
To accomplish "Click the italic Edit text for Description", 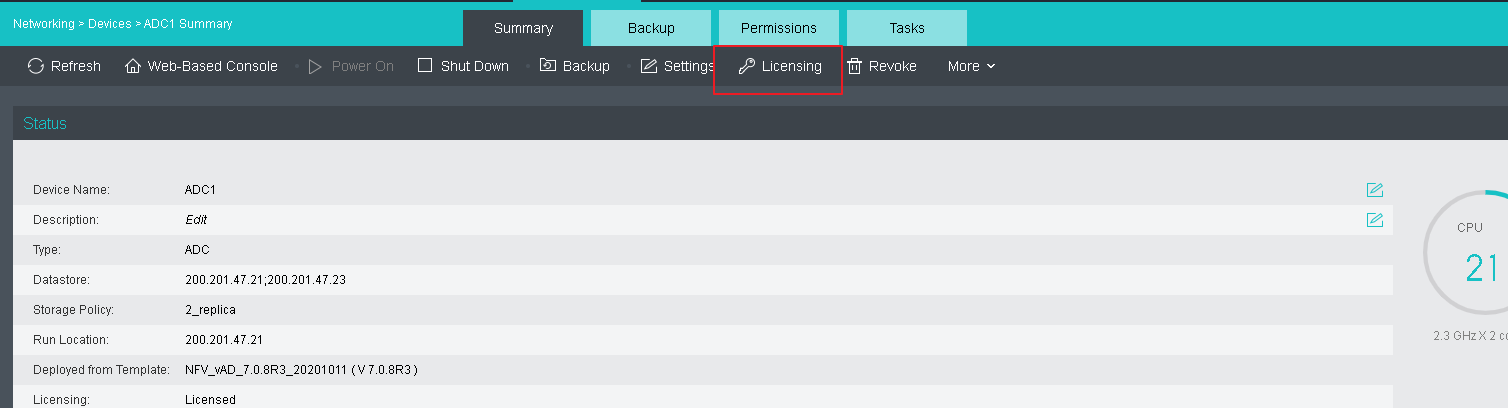I will coord(196,220).
